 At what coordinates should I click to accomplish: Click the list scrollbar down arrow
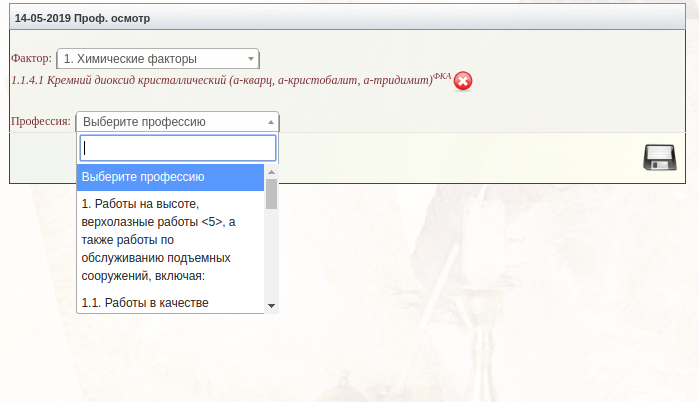coord(271,306)
